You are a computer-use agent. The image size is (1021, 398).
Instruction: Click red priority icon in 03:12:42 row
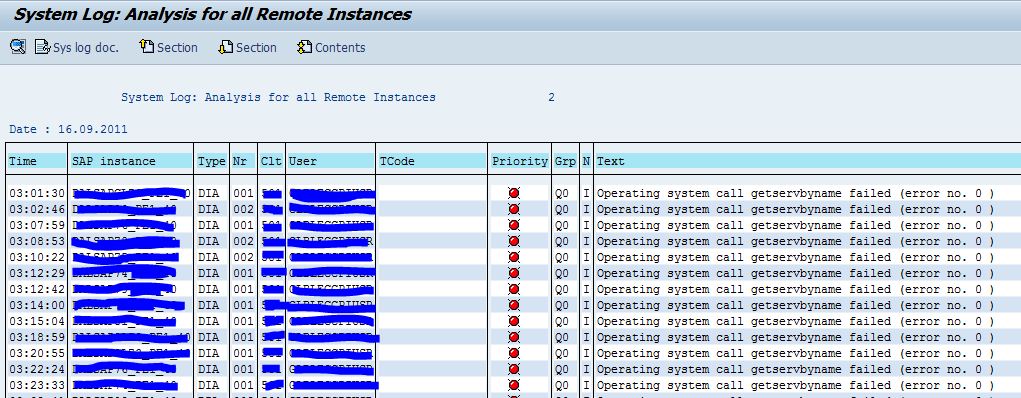tap(514, 289)
